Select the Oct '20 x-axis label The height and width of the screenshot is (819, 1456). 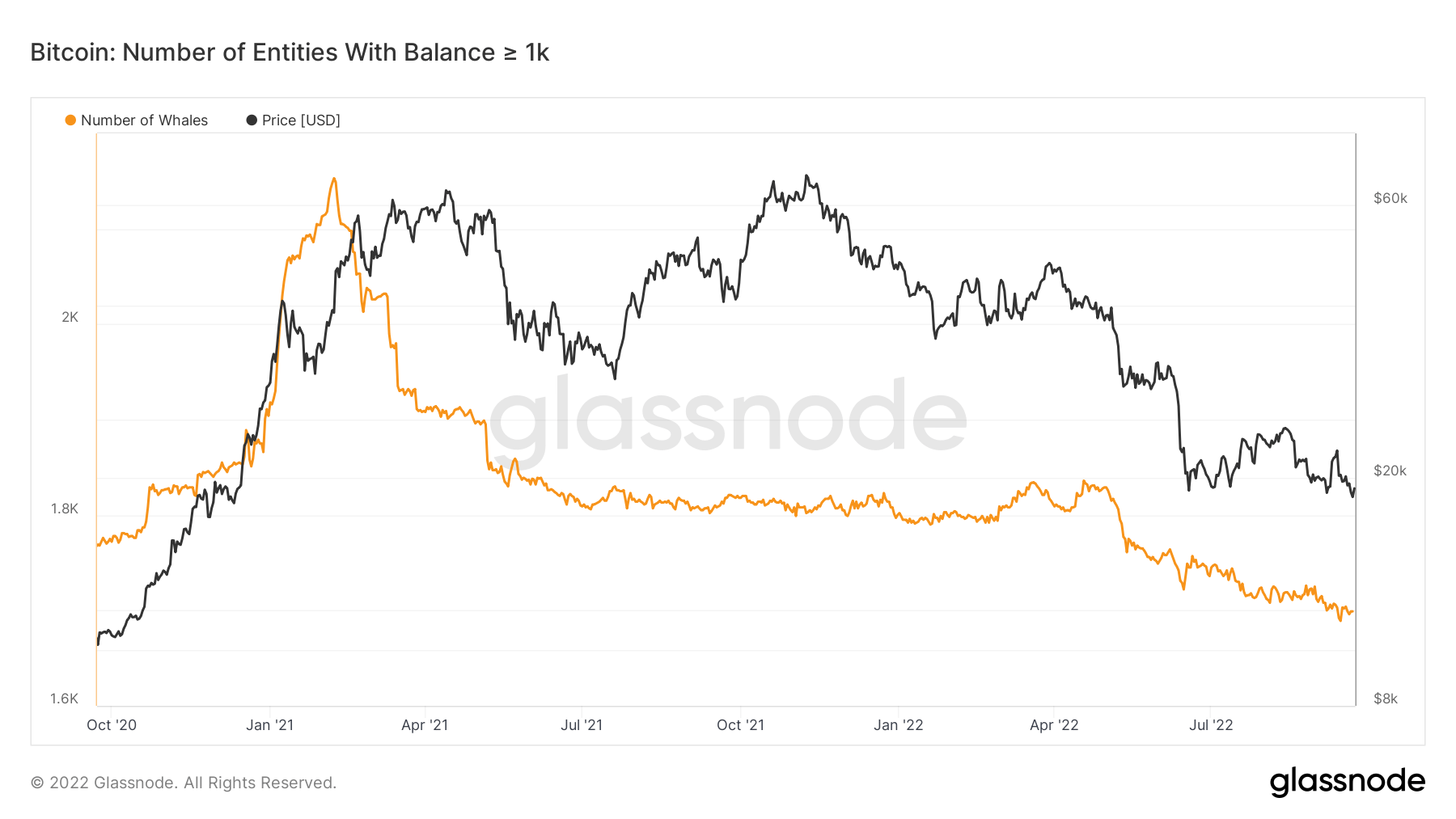pyautogui.click(x=112, y=725)
